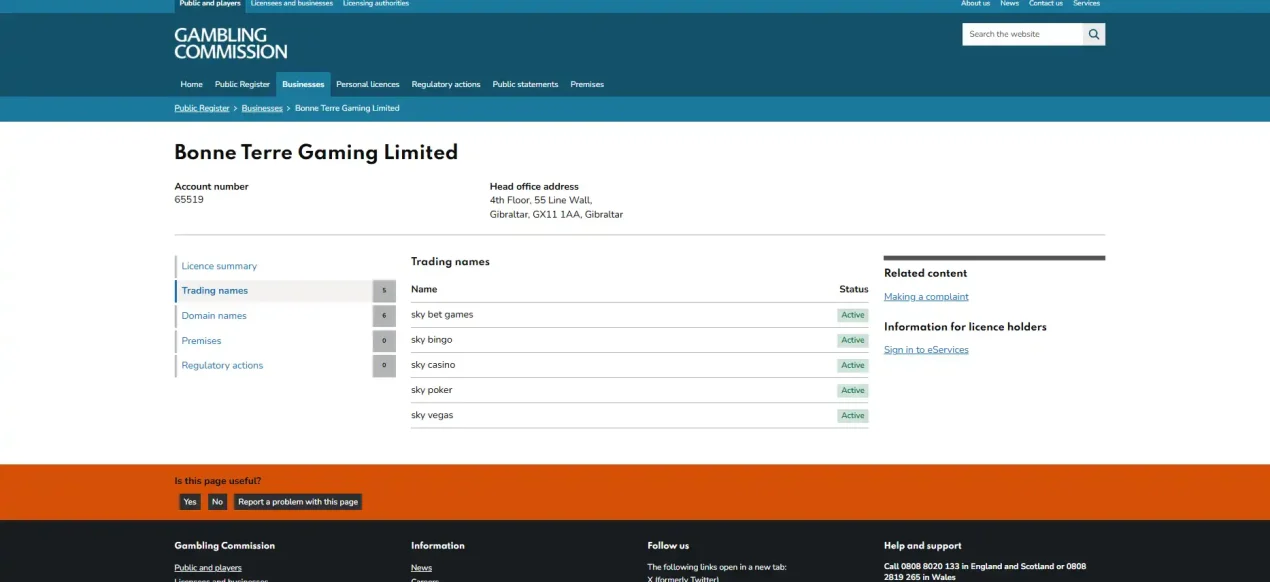Click the sky bet games row
The image size is (1270, 582).
point(639,315)
